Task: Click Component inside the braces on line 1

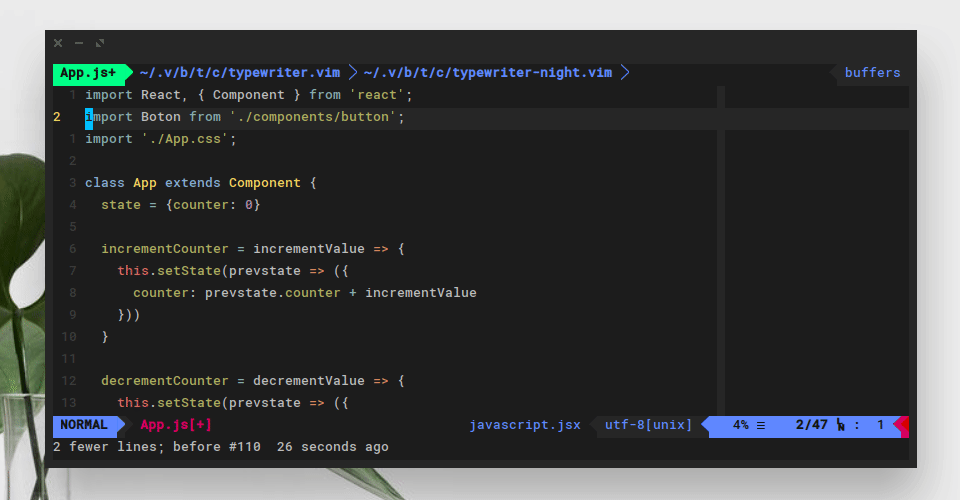Action: [x=249, y=95]
